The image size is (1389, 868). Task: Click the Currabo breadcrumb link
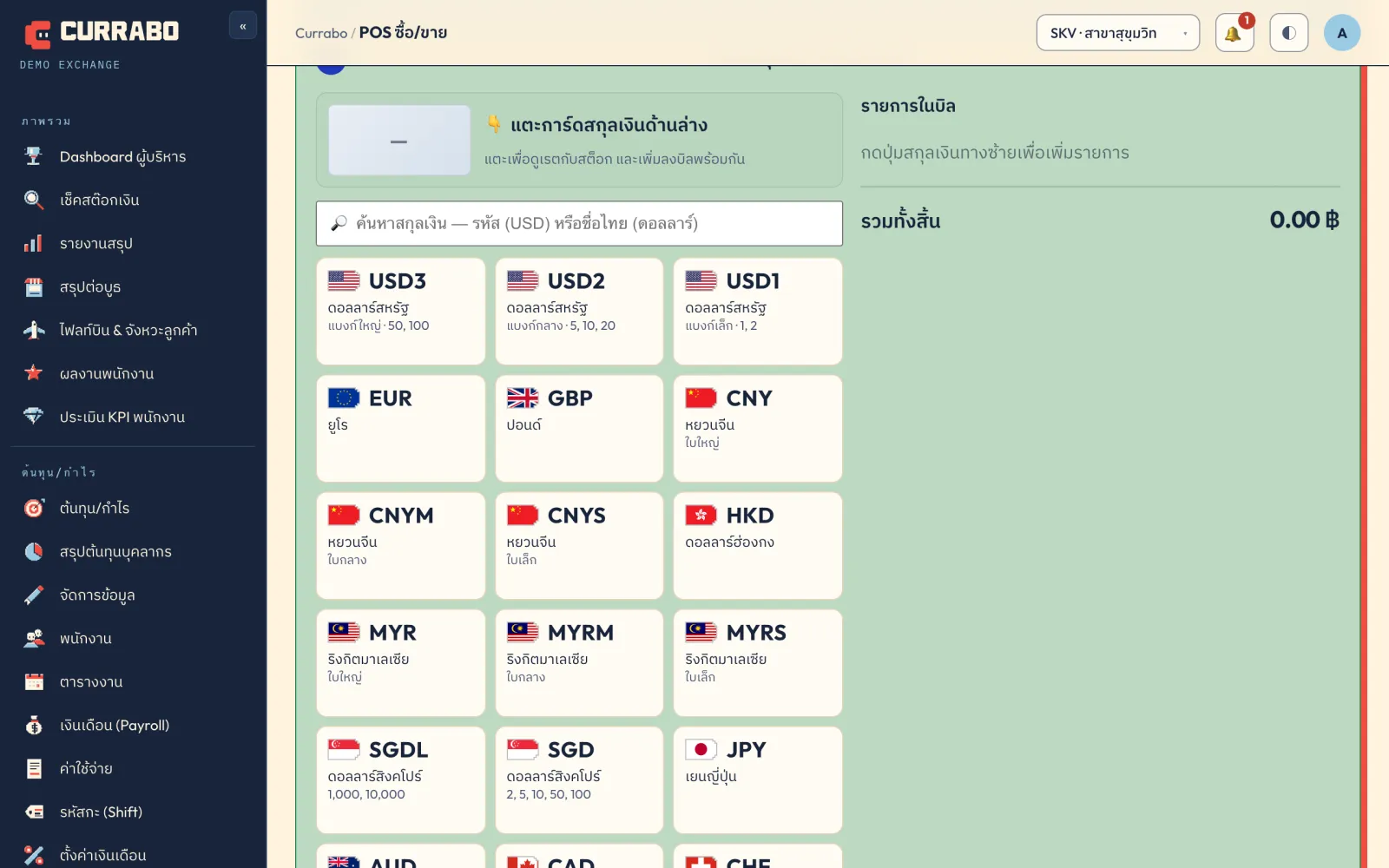point(320,33)
